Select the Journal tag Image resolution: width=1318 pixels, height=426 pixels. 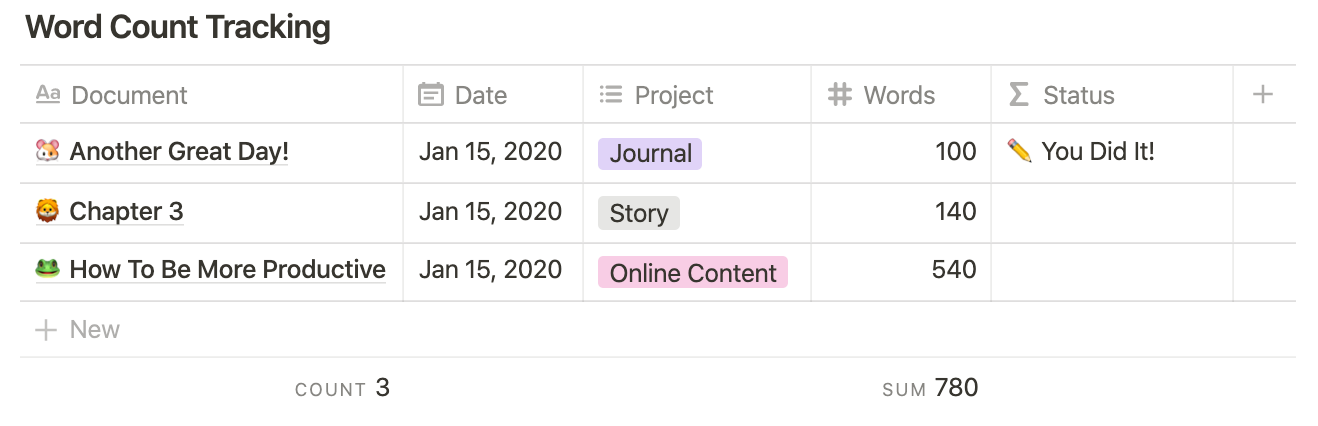(650, 153)
